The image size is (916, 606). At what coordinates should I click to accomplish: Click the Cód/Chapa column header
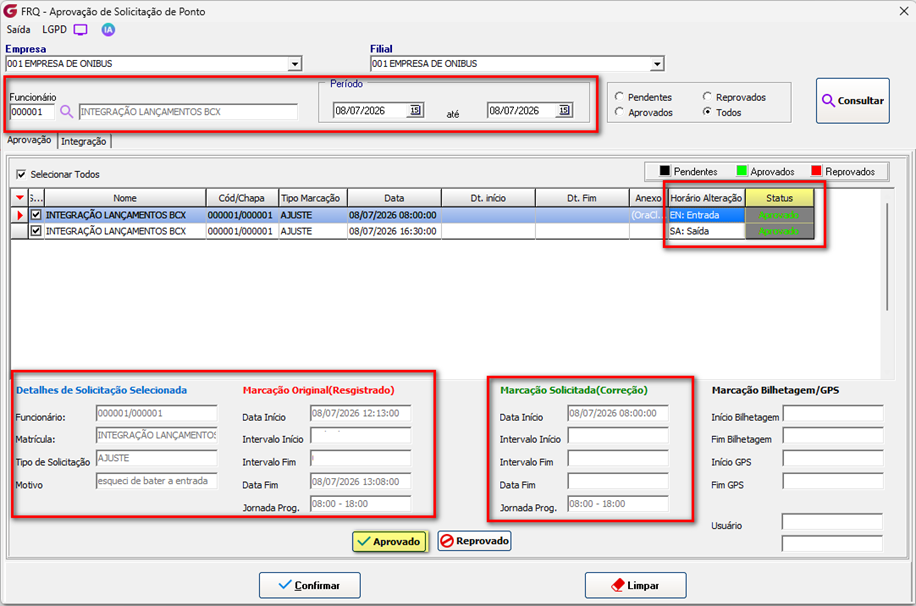pos(242,198)
